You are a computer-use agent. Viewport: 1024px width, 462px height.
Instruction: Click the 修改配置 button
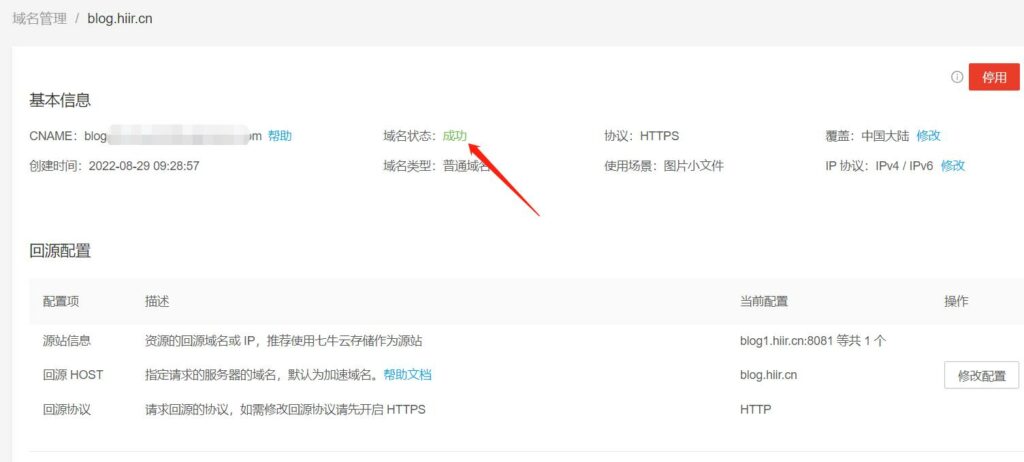coord(982,376)
